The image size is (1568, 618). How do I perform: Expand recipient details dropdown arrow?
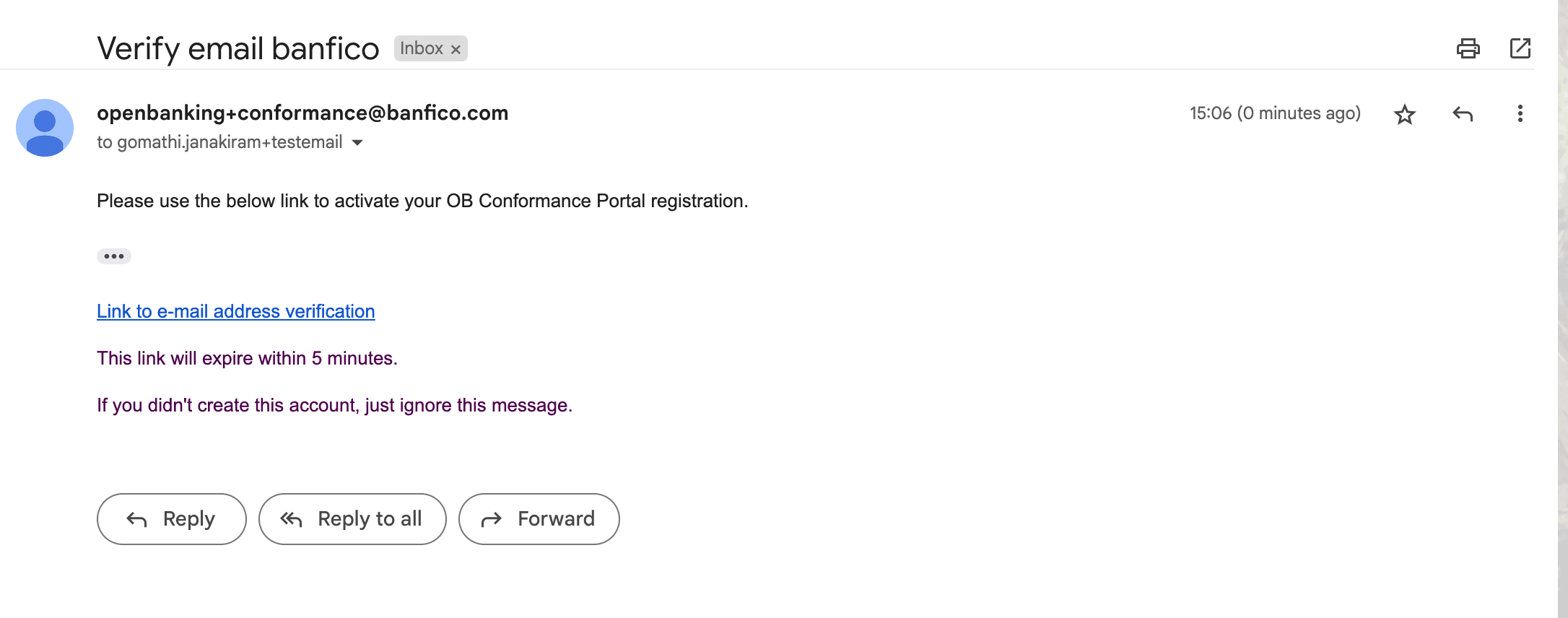[357, 143]
